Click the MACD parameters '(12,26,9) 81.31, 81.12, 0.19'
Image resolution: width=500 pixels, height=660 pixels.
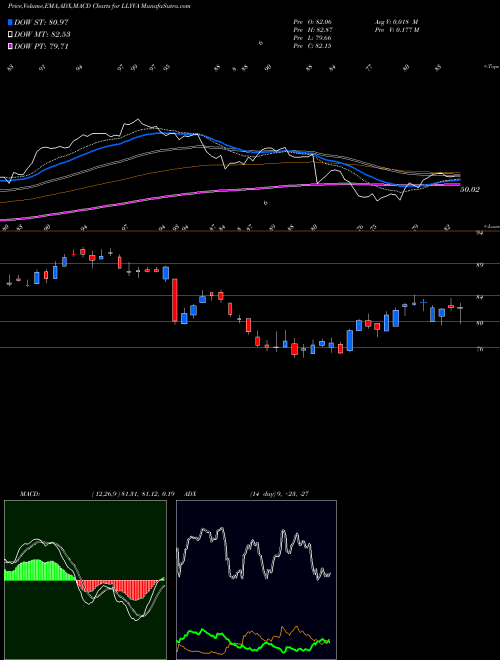point(133,494)
